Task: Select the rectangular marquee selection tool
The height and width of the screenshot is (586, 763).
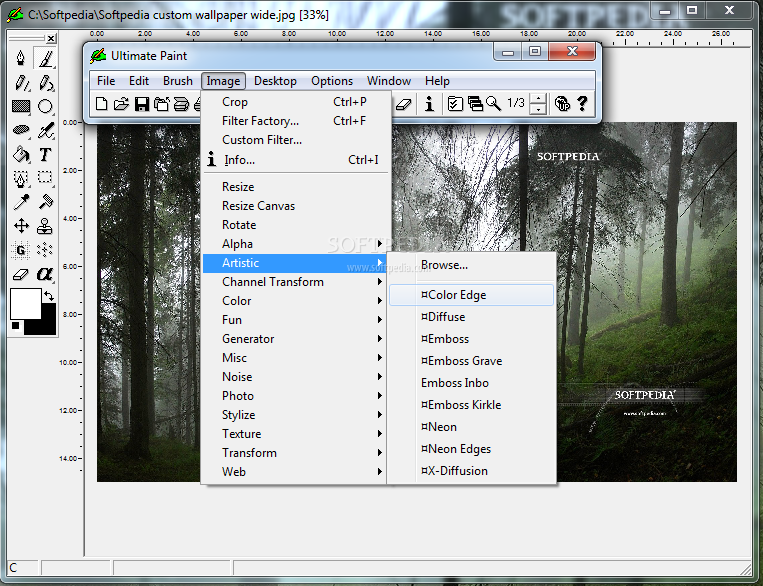Action: click(45, 177)
